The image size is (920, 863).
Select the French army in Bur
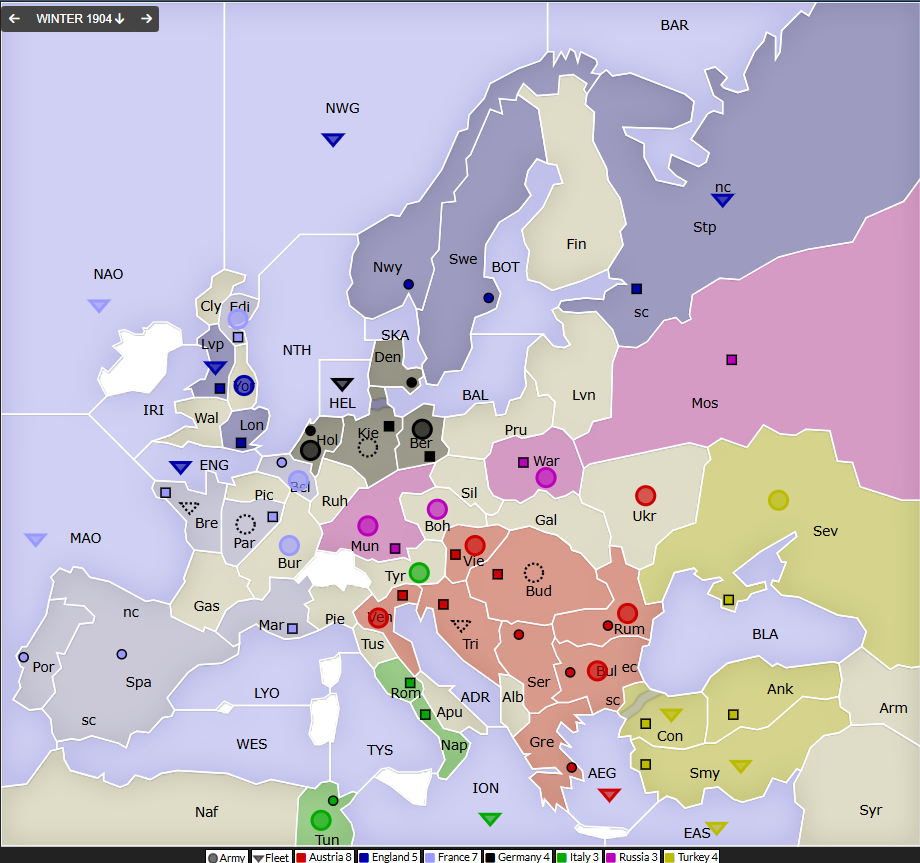click(289, 545)
